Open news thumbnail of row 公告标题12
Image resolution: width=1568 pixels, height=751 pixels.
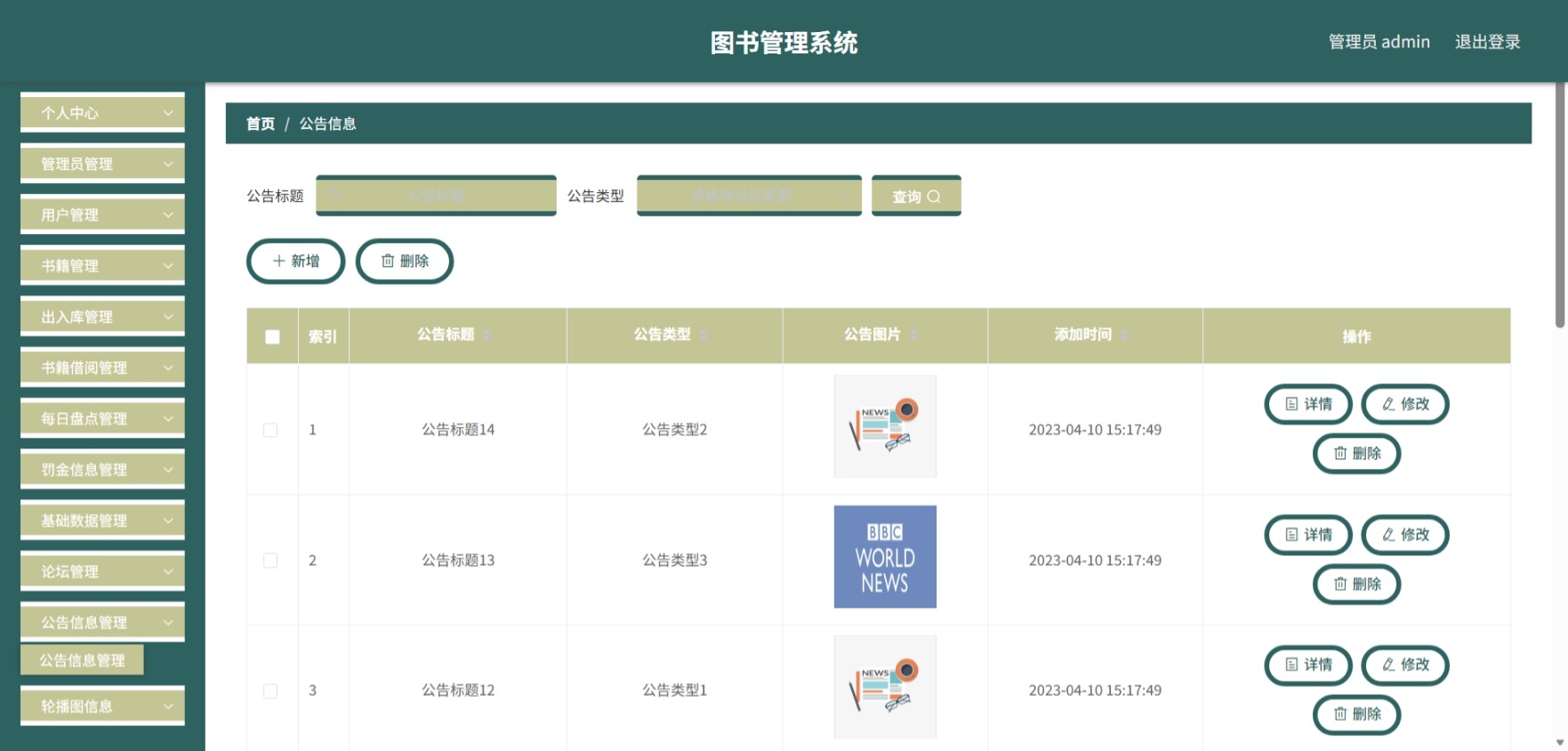pos(885,687)
